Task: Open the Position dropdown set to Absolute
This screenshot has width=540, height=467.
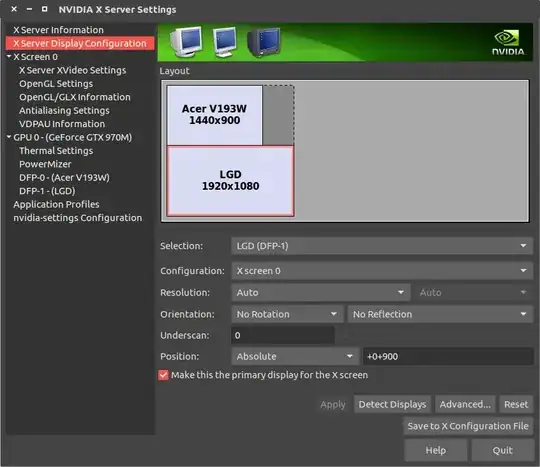Action: pyautogui.click(x=295, y=356)
